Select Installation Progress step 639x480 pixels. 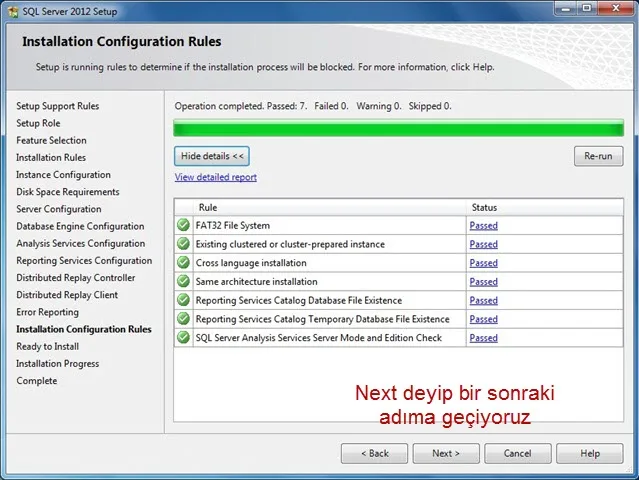point(57,363)
